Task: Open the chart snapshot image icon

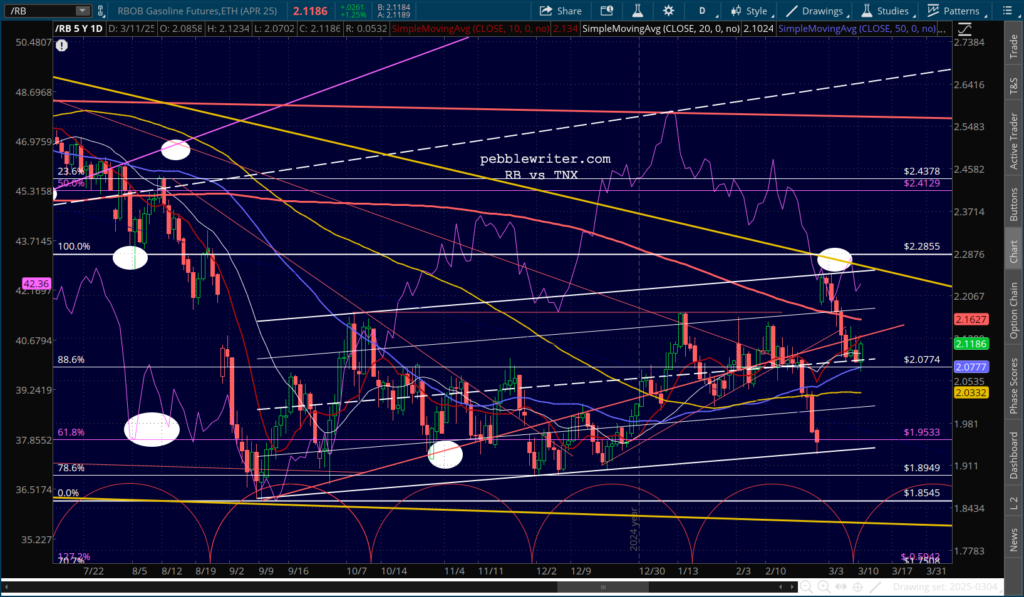Action: tap(607, 10)
